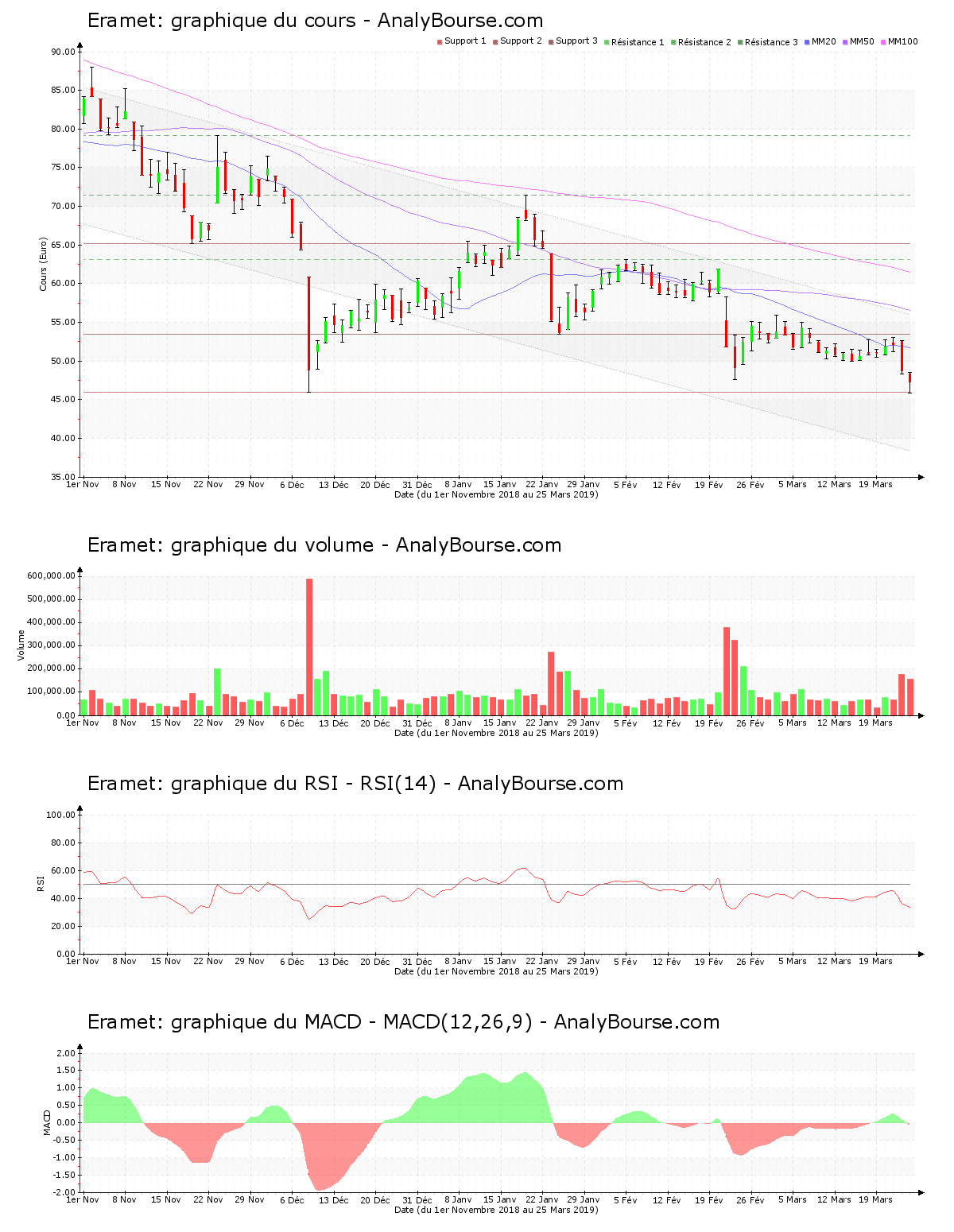
Task: Click the red volume bar spike at 22 Janv
Action: click(x=551, y=684)
